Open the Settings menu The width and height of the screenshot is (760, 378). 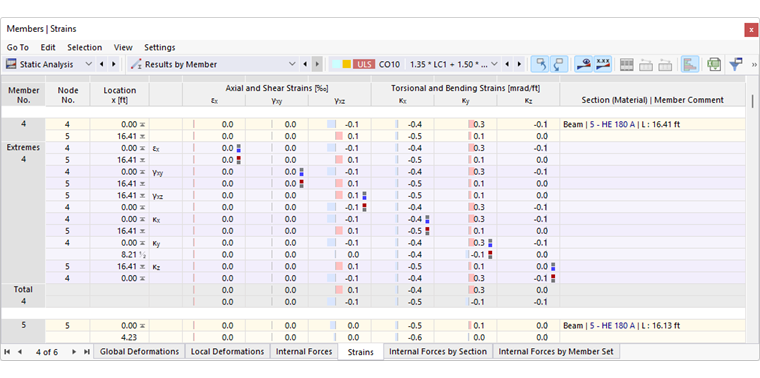[x=159, y=47]
